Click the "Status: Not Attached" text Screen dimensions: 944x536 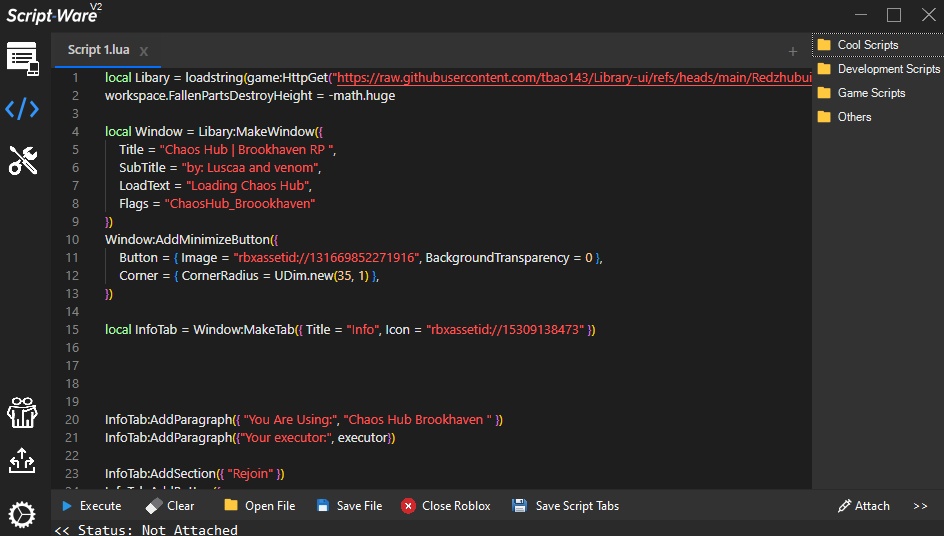[x=158, y=530]
